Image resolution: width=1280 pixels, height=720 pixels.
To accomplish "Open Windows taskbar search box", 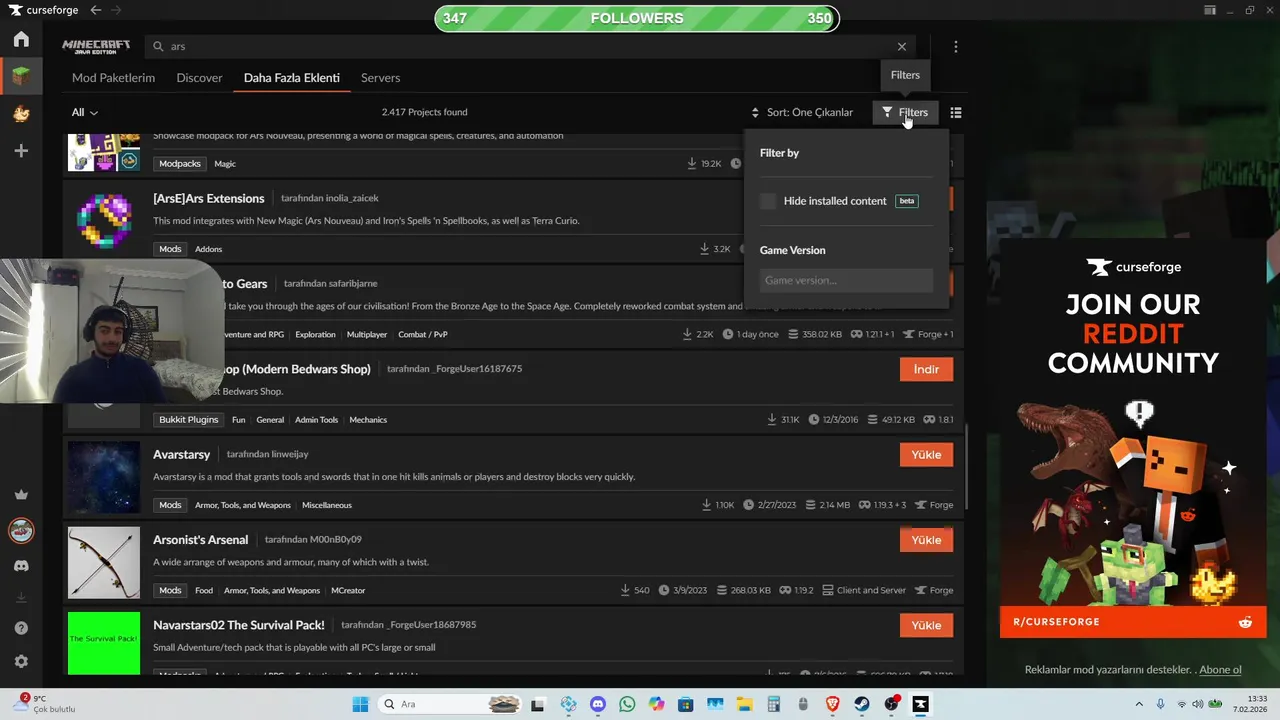I will coord(450,704).
